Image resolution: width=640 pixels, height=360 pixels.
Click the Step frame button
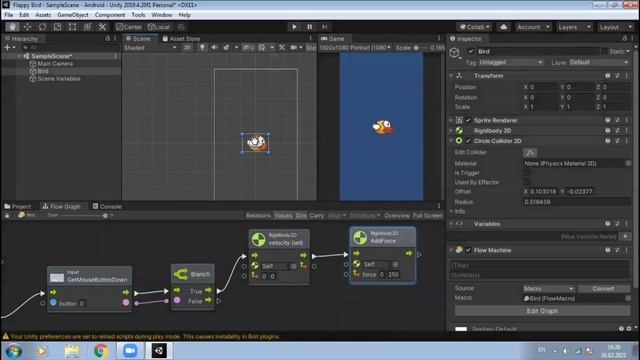pyautogui.click(x=324, y=27)
